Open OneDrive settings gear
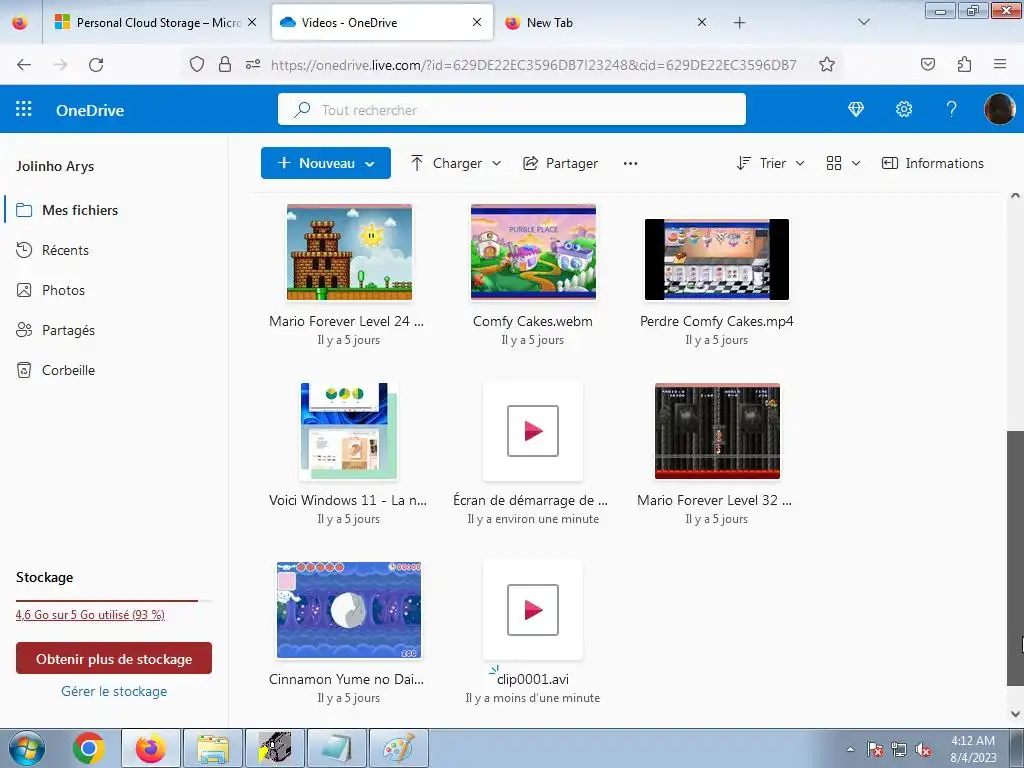The image size is (1024, 768). click(904, 109)
